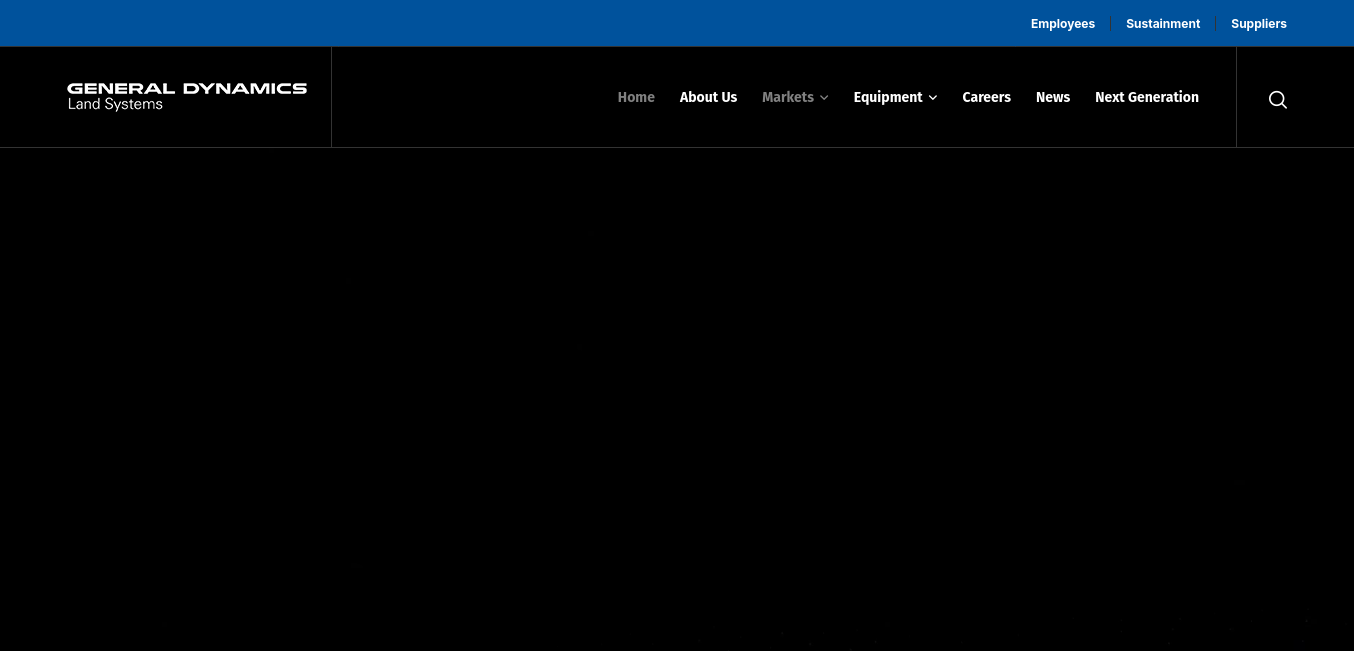Expand the Equipment dropdown chevron
This screenshot has height=651, width=1366.
(x=932, y=98)
